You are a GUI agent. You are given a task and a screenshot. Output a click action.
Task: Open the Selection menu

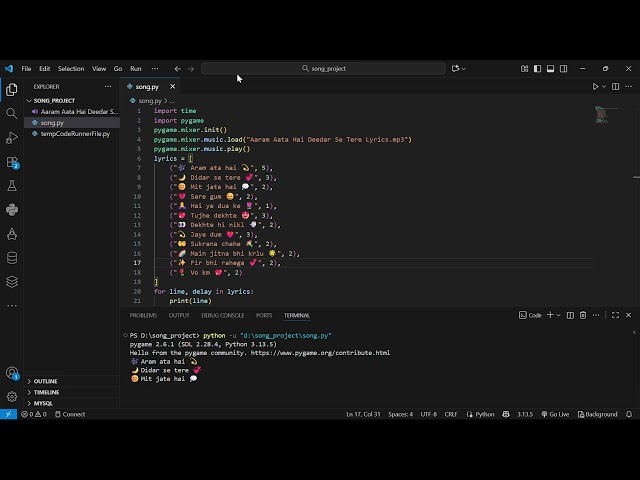point(71,69)
